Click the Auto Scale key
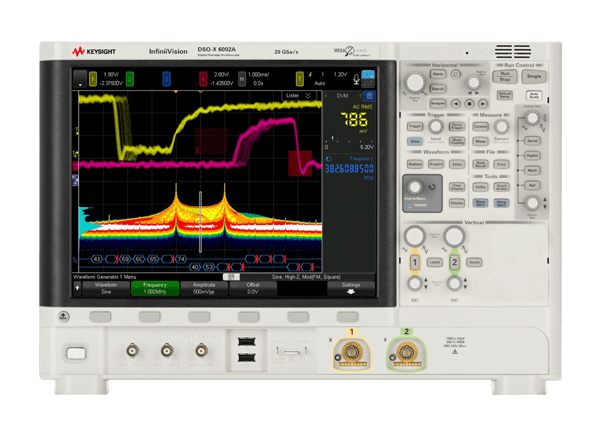600x436 pixels. (x=534, y=95)
